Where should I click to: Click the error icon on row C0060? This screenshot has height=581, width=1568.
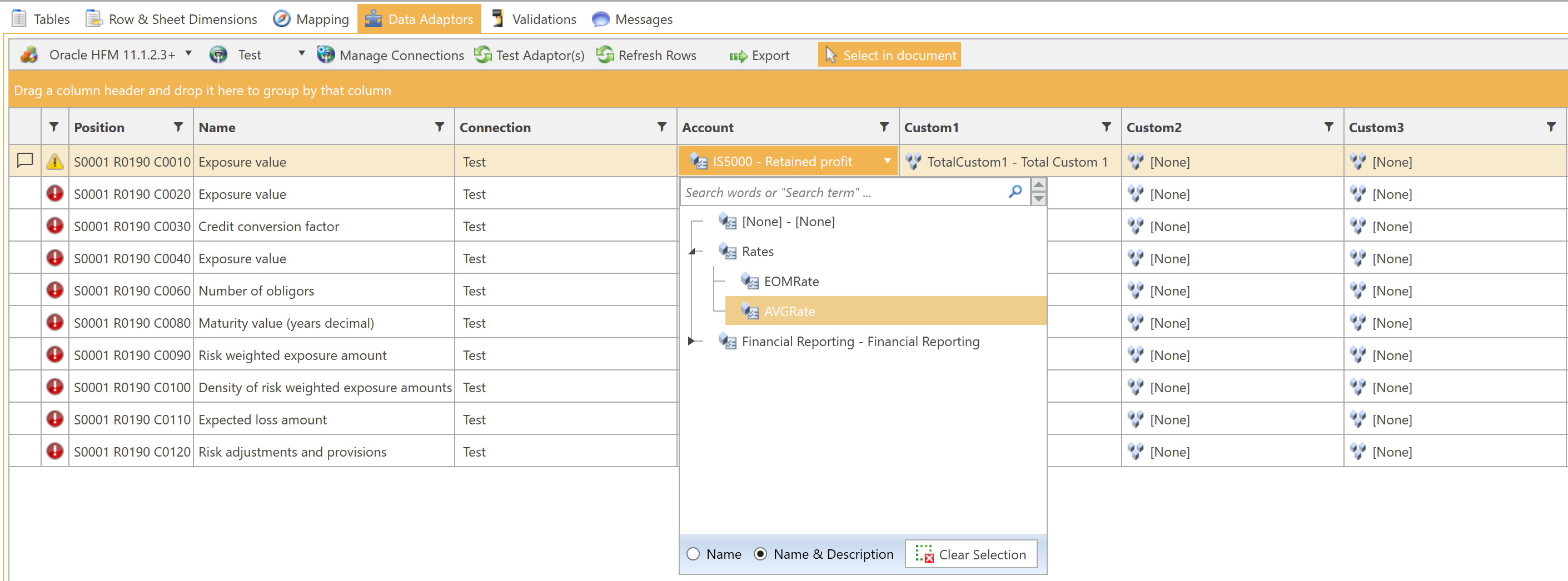point(55,290)
